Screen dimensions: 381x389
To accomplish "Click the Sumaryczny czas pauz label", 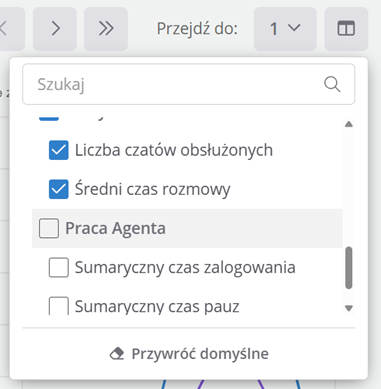I will [x=157, y=307].
